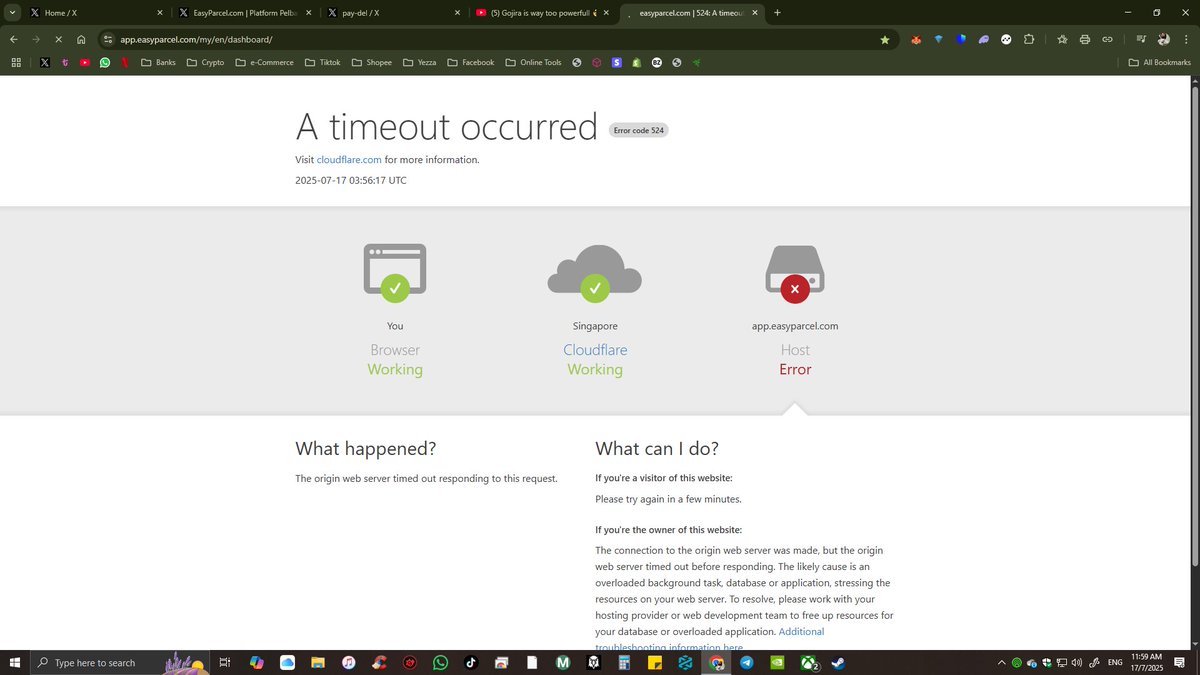1200x675 pixels.
Task: Click the home button in Chrome toolbar
Action: (81, 39)
